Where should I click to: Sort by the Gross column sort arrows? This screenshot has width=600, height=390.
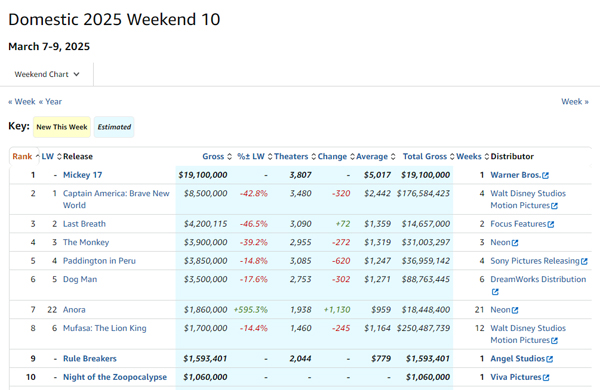click(x=229, y=157)
